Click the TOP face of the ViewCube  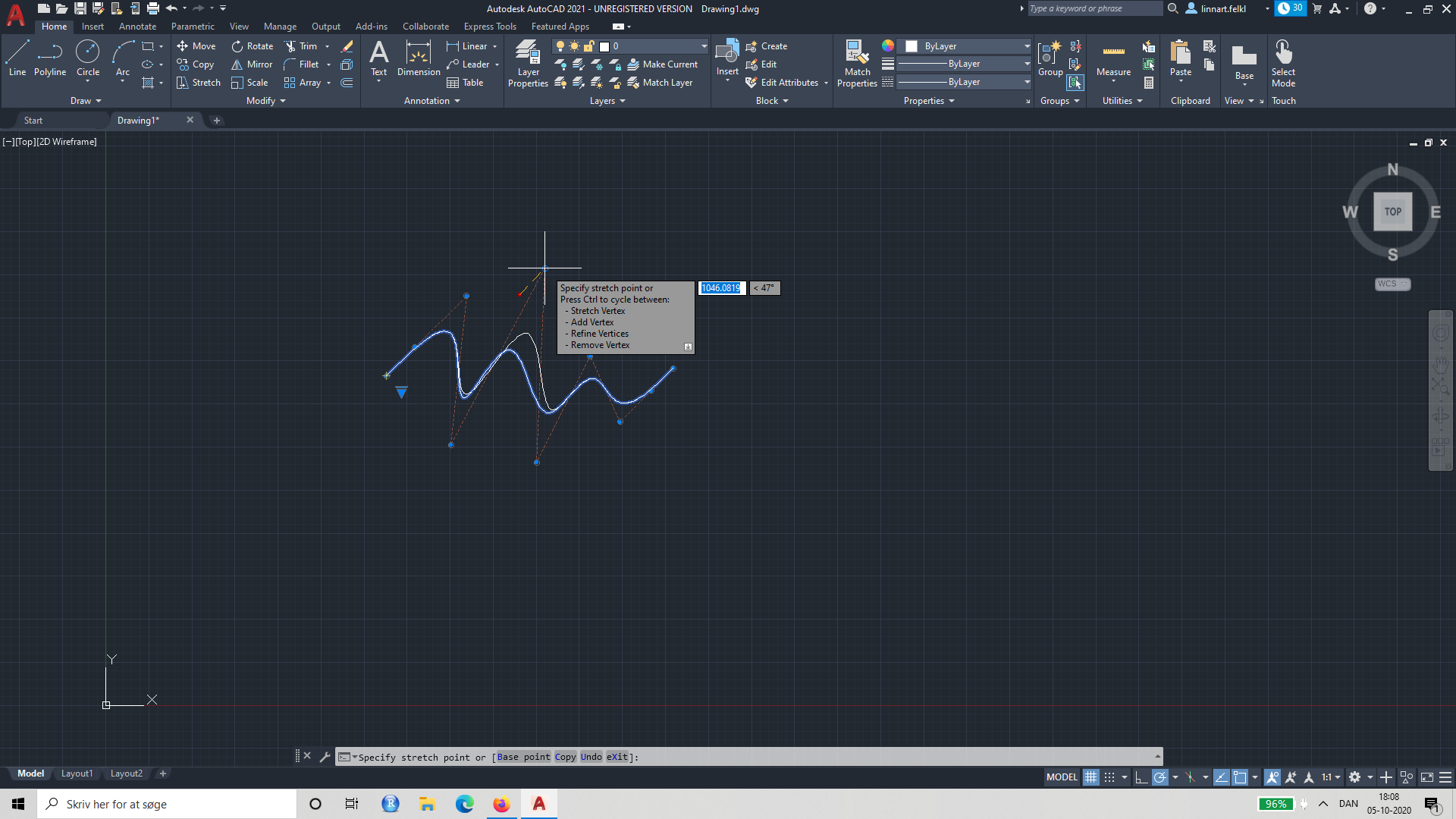coord(1392,212)
